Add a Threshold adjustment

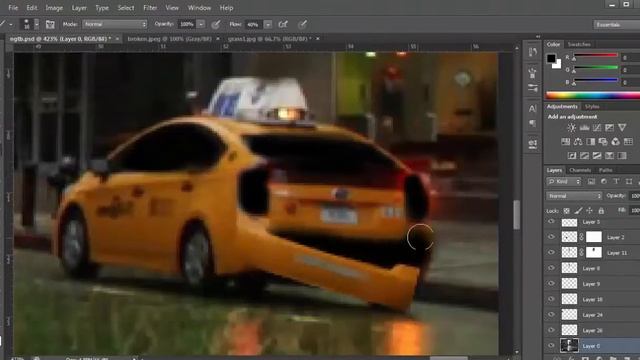597,156
